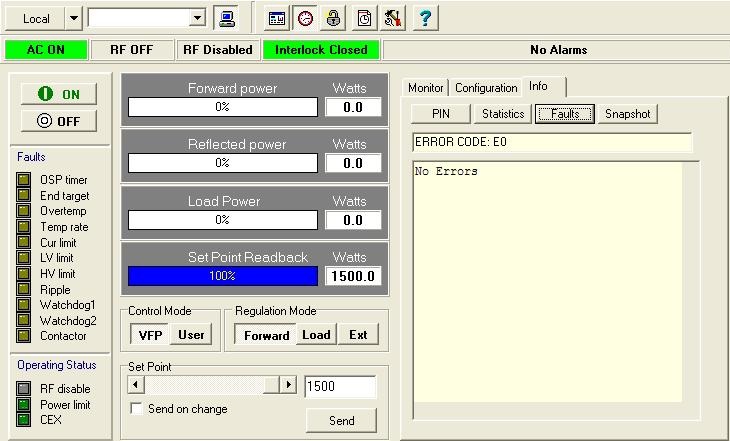Screen dimensions: 730x441
Task: Click the computer connection icon
Action: [x=227, y=18]
